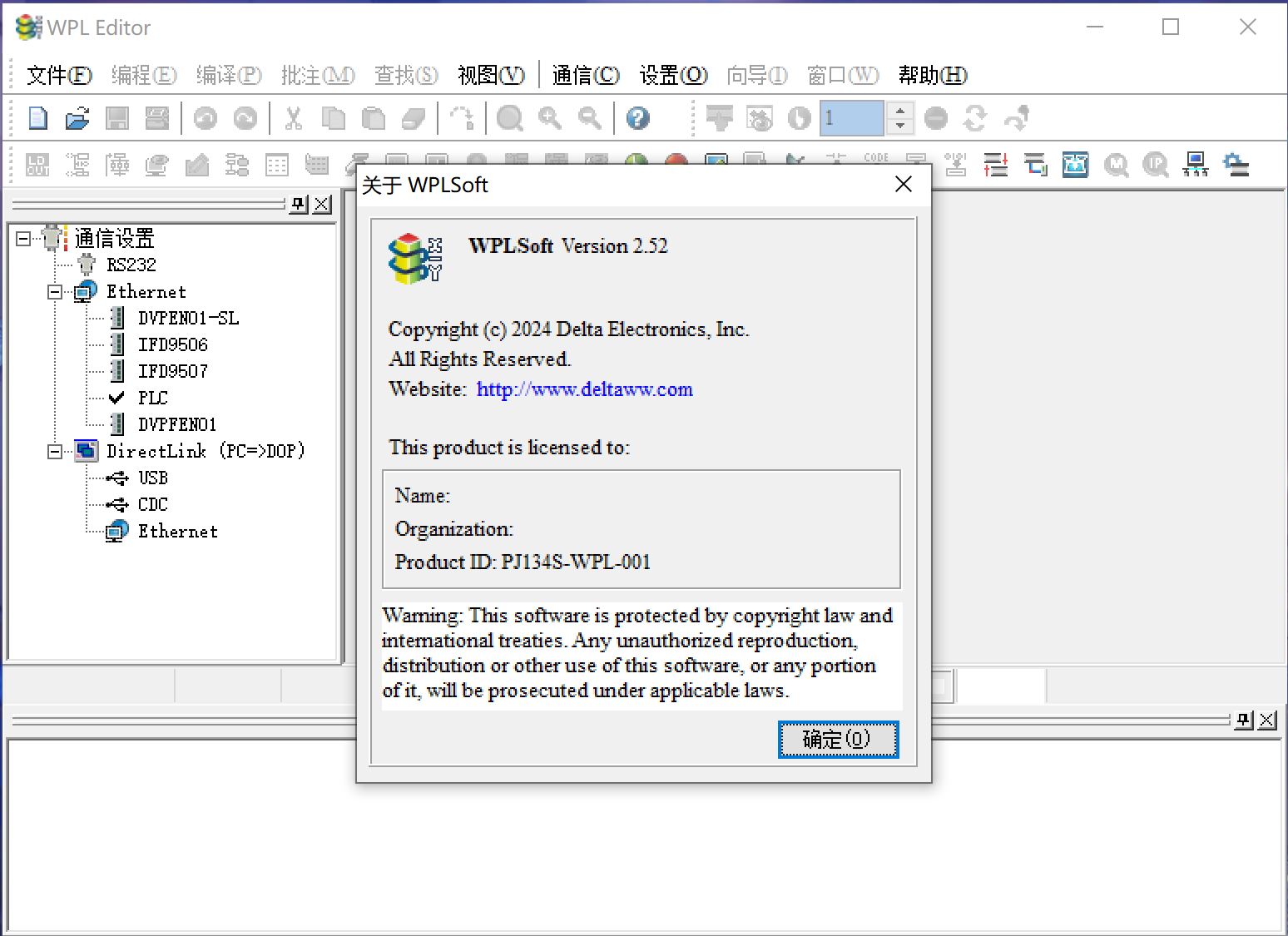1288x936 pixels.
Task: Click the station number input field
Action: coord(850,118)
